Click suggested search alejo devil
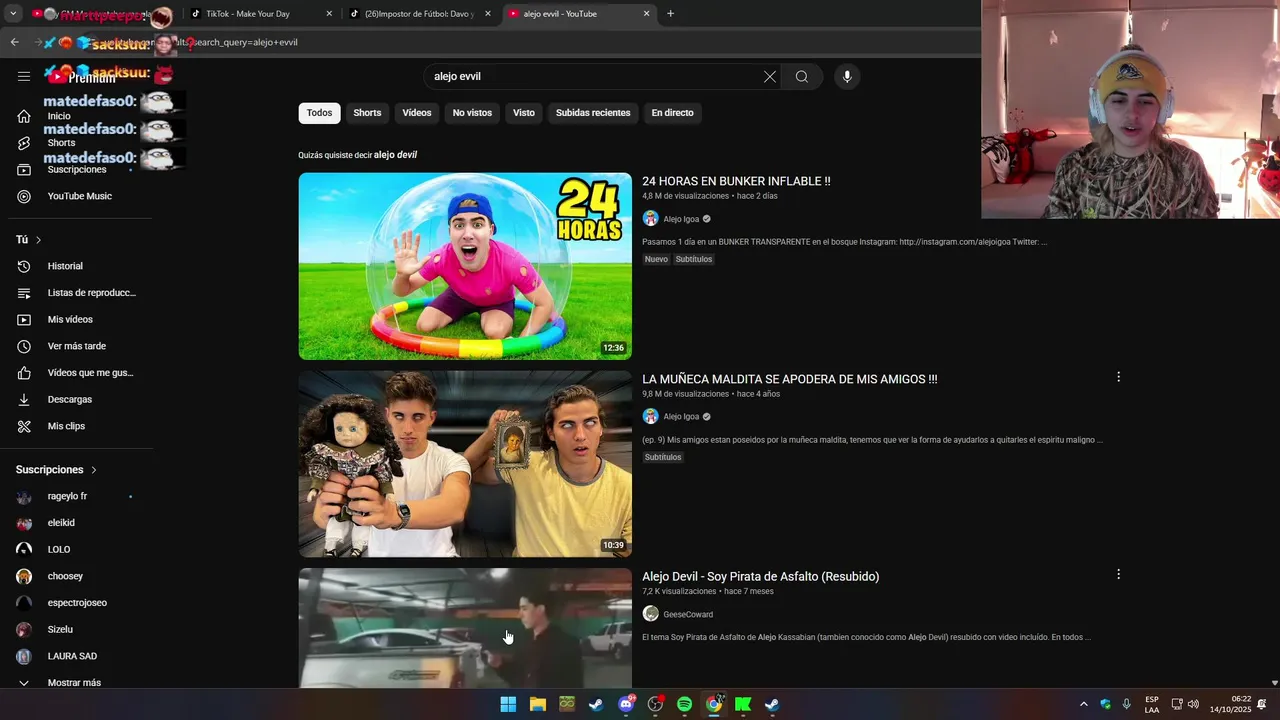The height and width of the screenshot is (720, 1280). click(x=395, y=155)
